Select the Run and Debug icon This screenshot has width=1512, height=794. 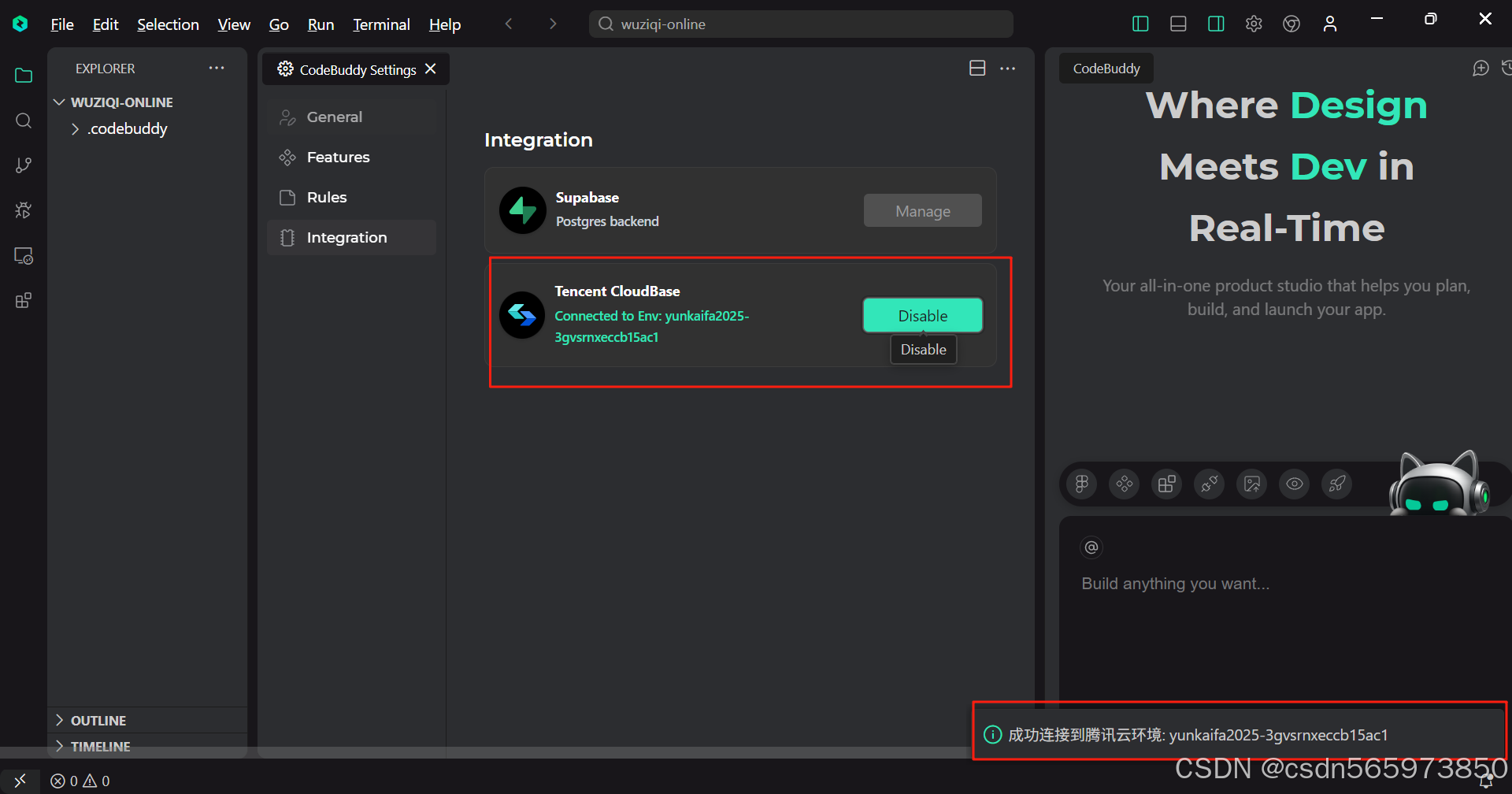23,210
